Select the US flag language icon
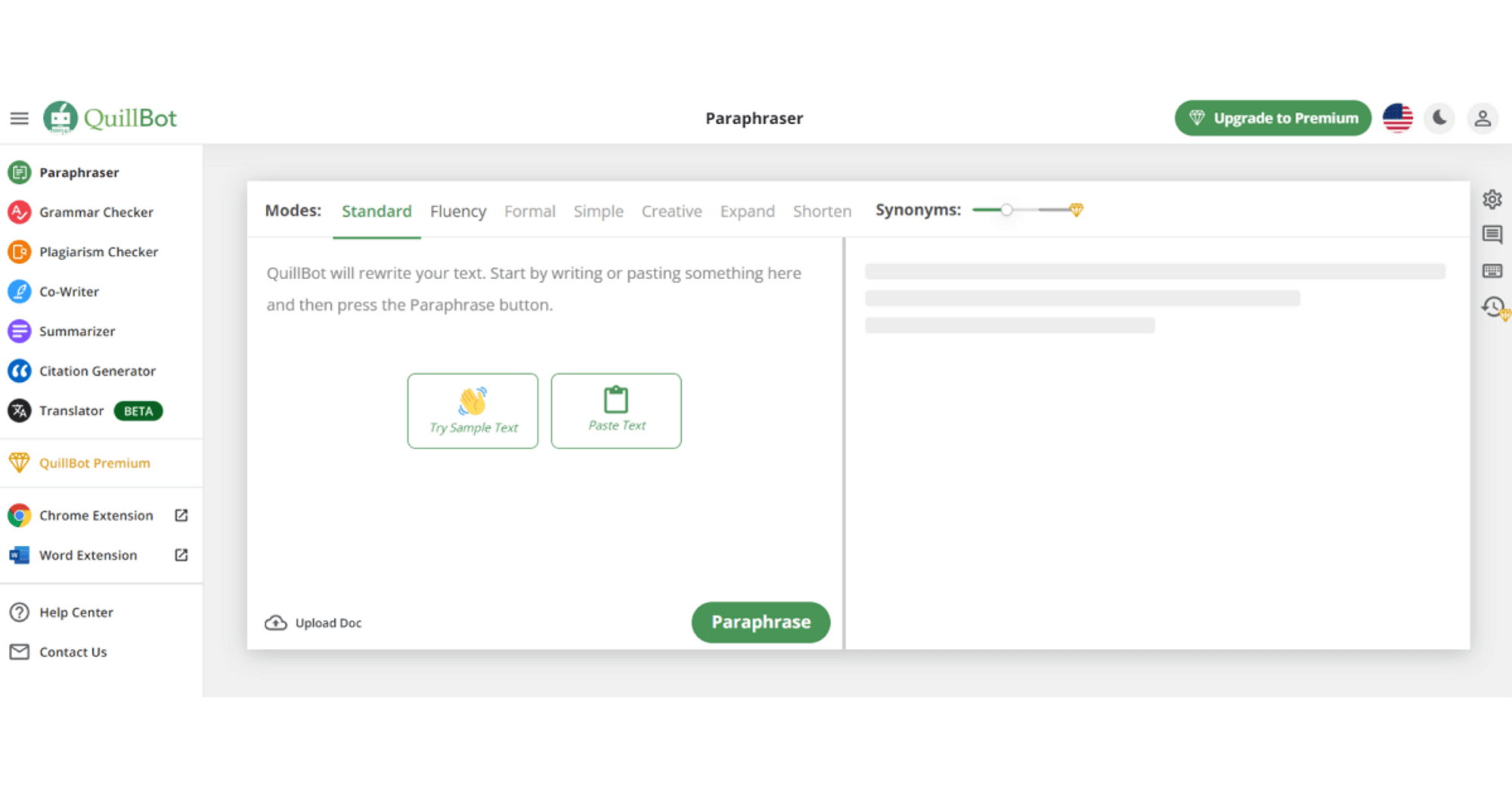The height and width of the screenshot is (794, 1512). point(1397,119)
